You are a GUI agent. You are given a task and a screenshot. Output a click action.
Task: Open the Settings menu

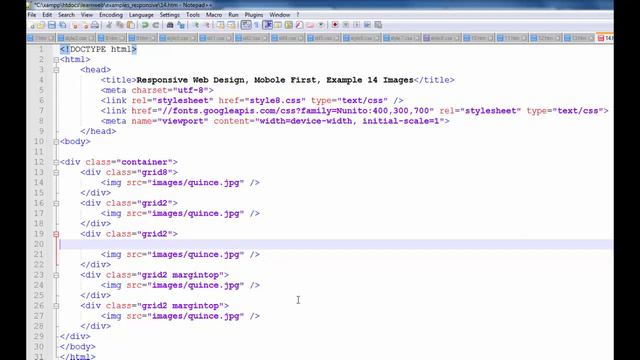[169, 15]
